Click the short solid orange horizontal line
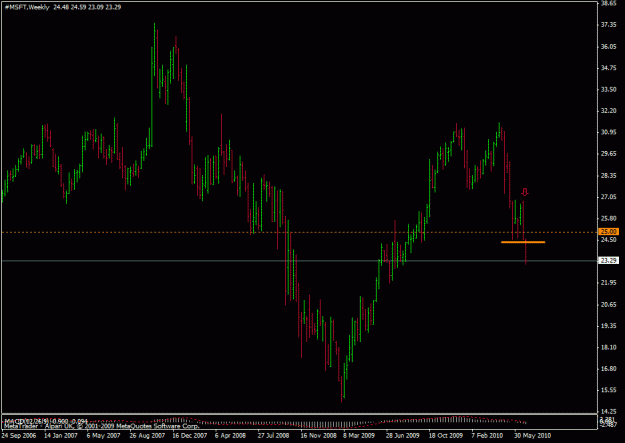 (523, 242)
